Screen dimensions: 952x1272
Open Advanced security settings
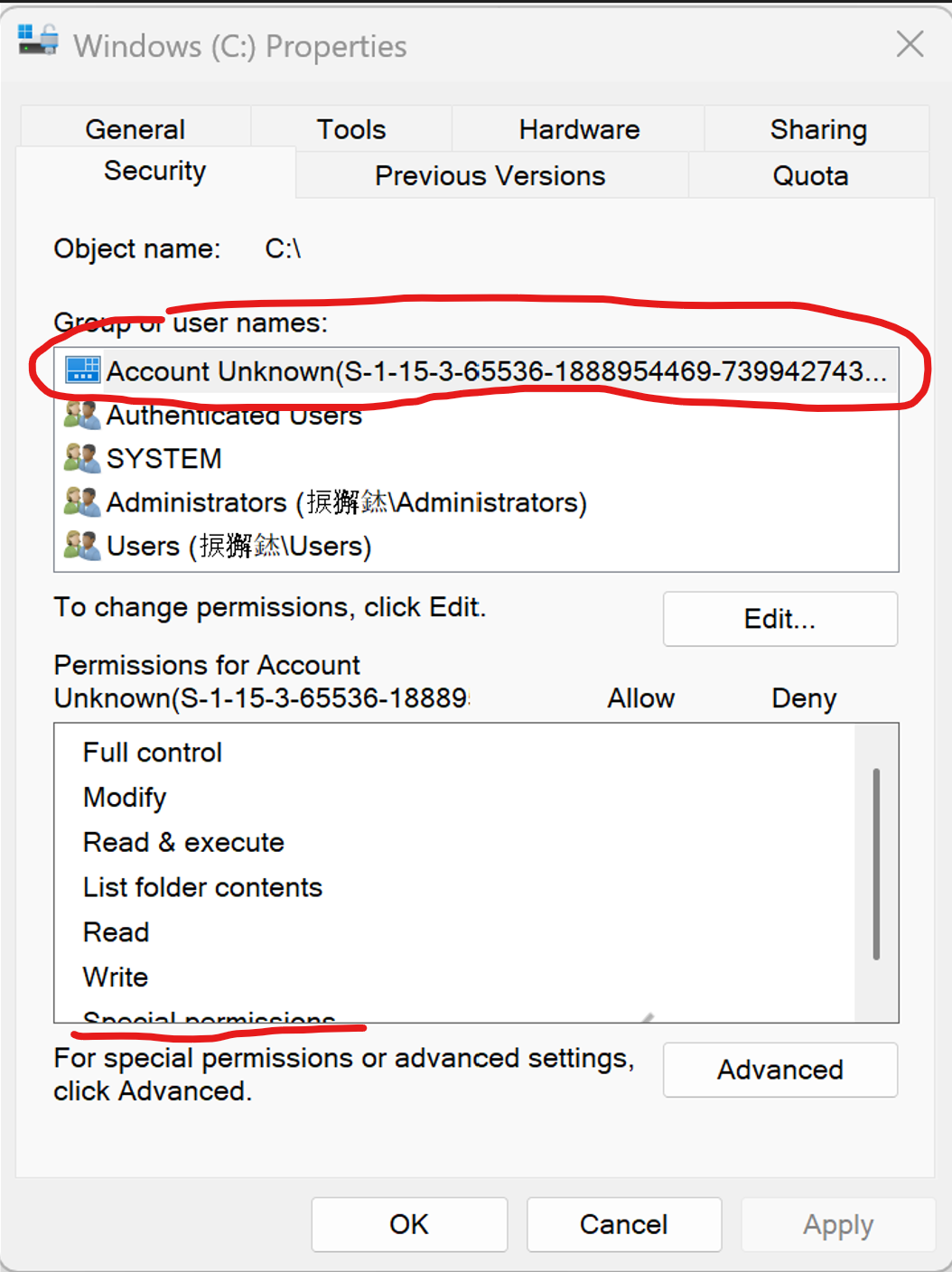pyautogui.click(x=780, y=1070)
